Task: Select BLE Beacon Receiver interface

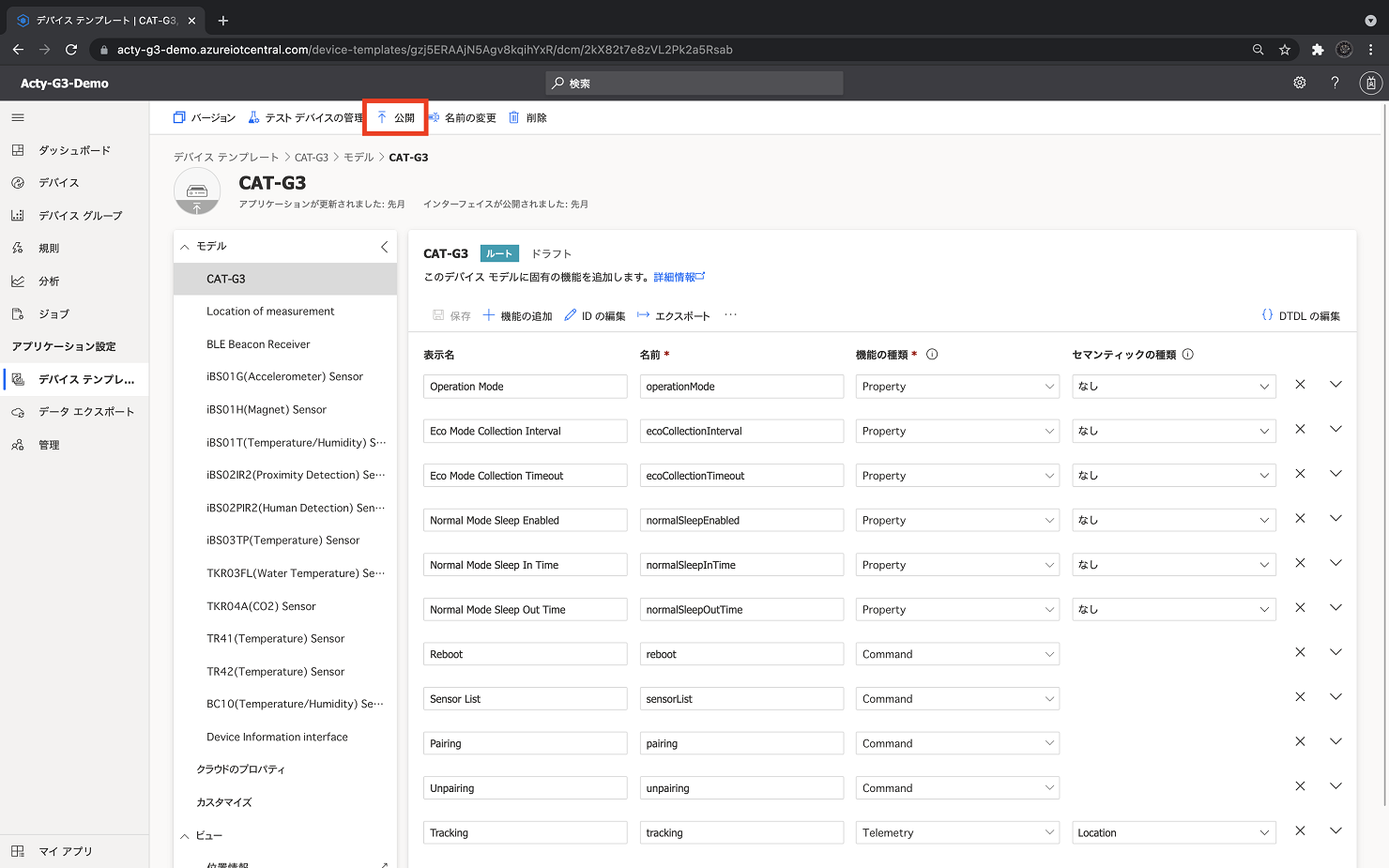Action: (x=285, y=344)
